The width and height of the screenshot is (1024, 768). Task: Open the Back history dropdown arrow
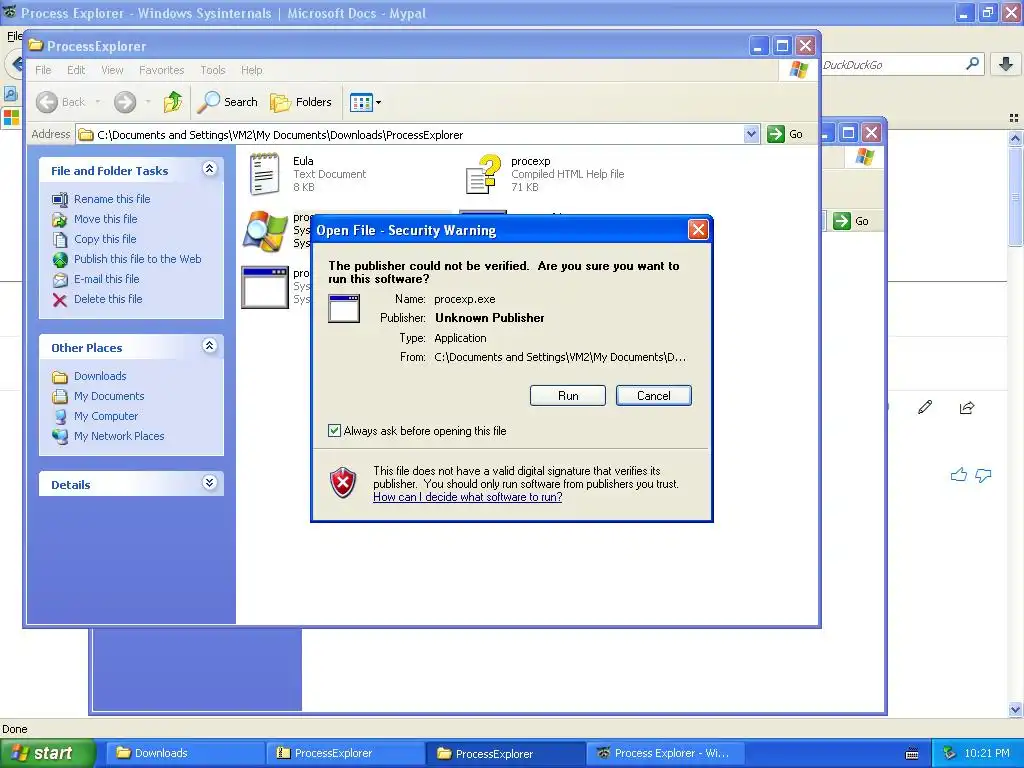coord(98,102)
